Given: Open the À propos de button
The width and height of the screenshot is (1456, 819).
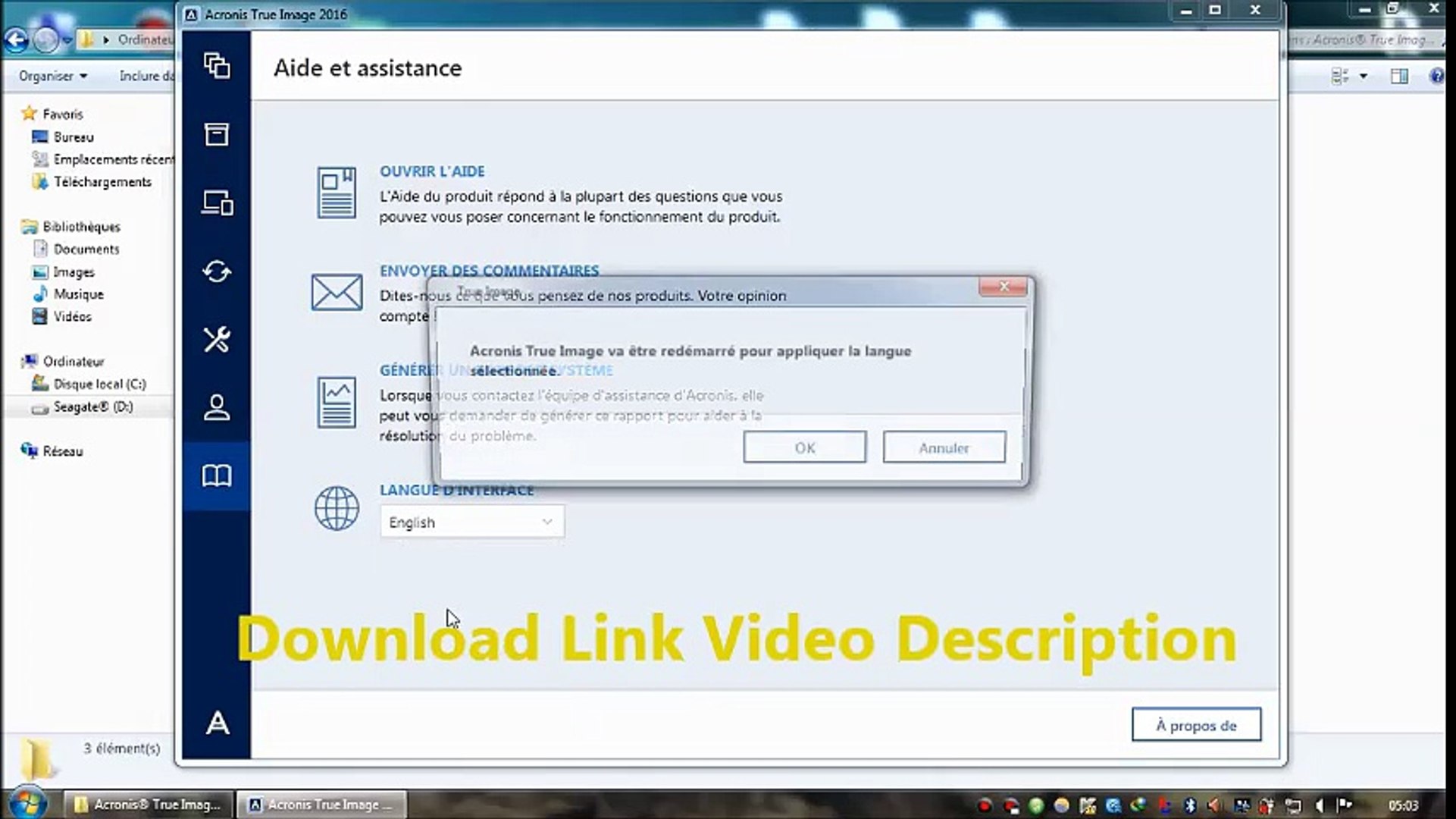Looking at the screenshot, I should point(1195,725).
